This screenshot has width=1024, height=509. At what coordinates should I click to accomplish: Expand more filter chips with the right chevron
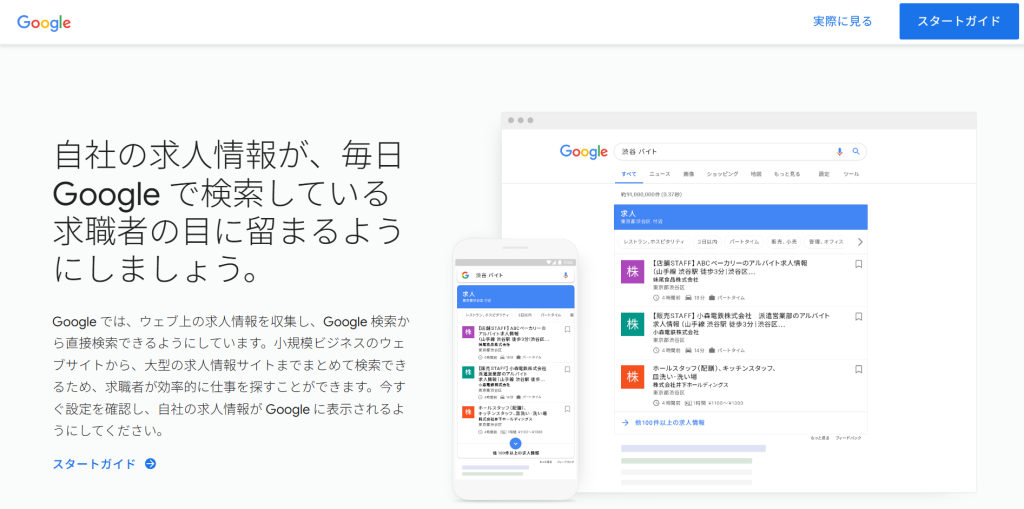pos(859,241)
